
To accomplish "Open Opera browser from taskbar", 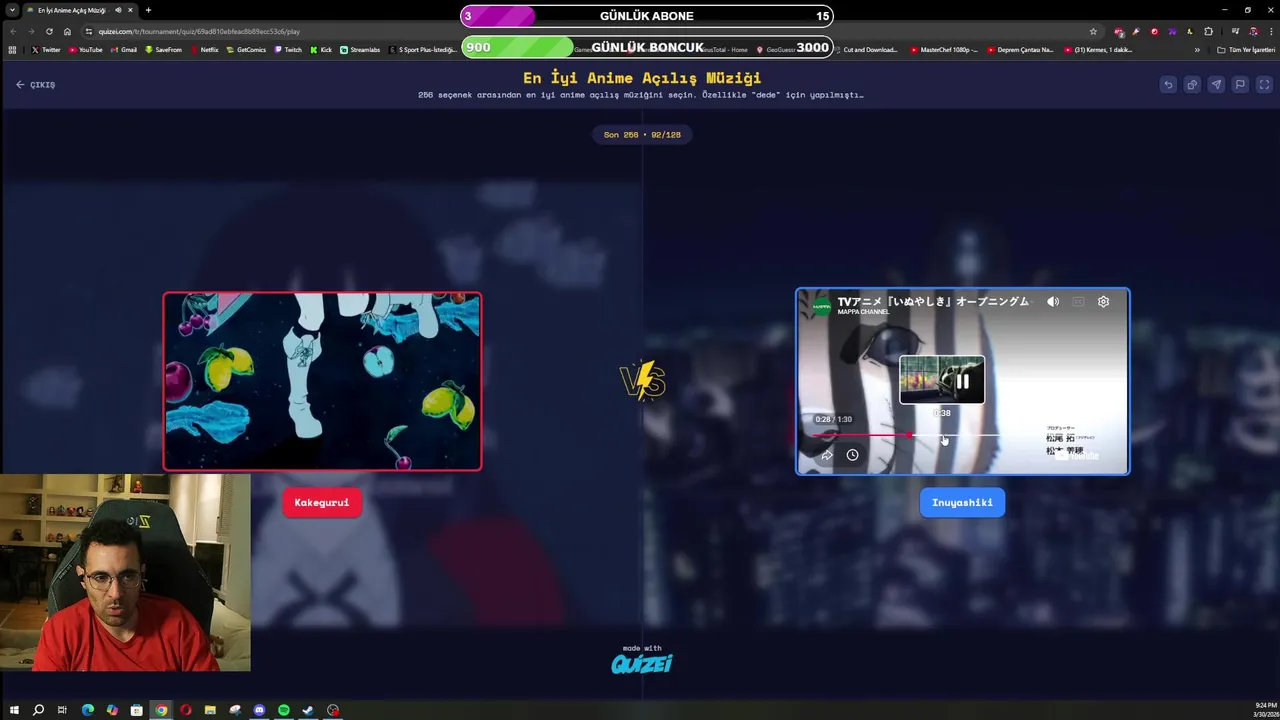I will (186, 710).
